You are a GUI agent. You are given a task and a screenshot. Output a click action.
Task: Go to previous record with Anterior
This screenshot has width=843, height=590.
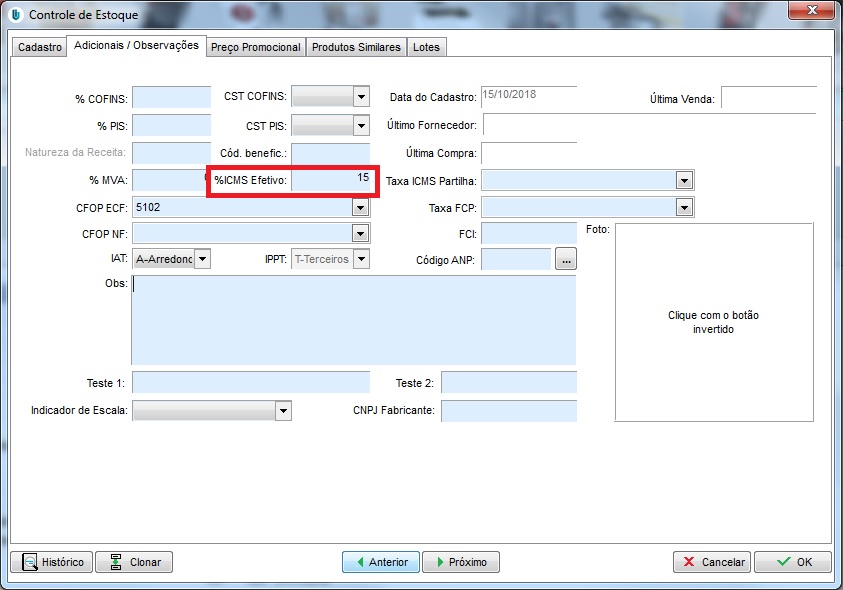[381, 562]
